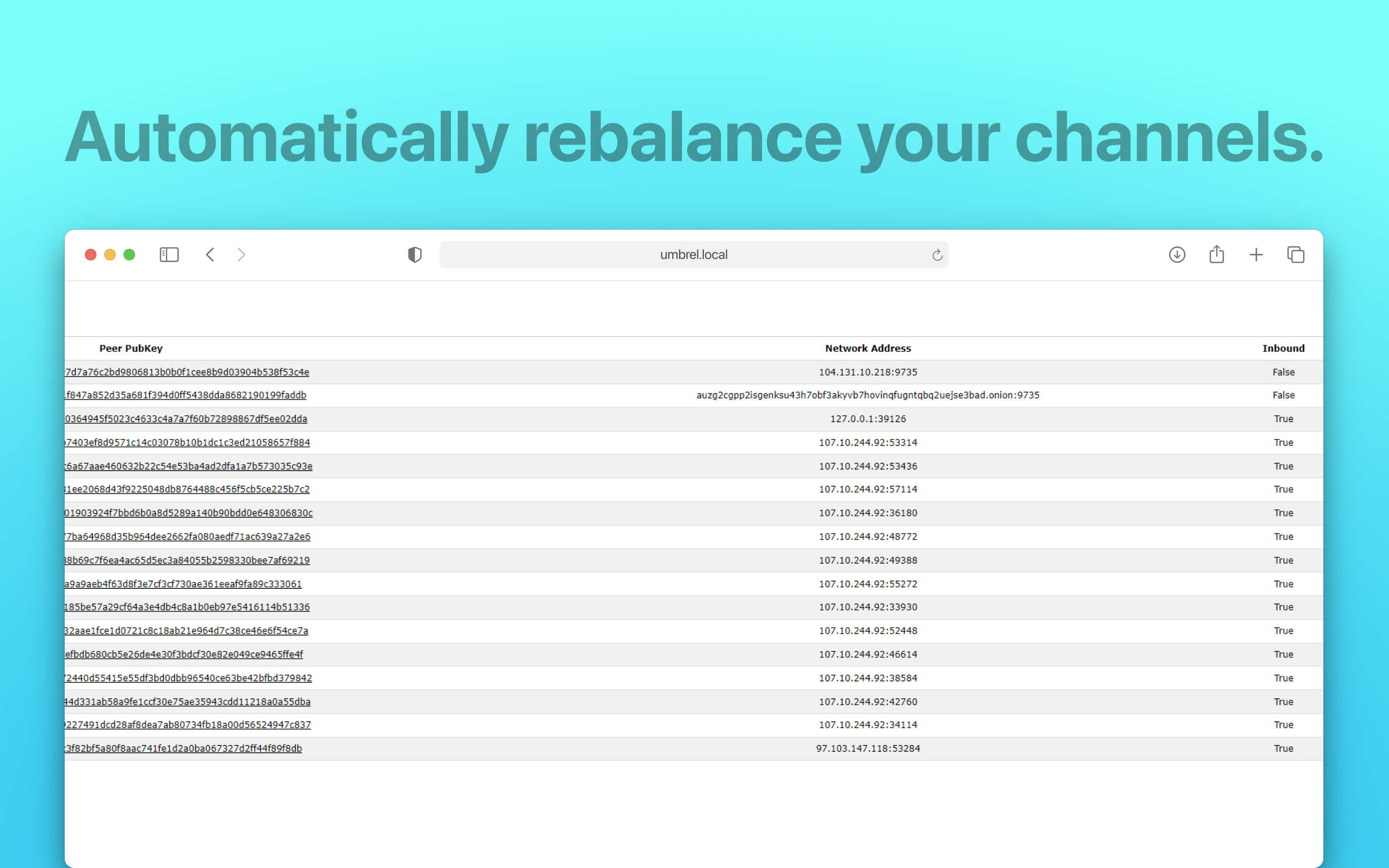Open the peer pubkey ending in c333061
The height and width of the screenshot is (868, 1389).
[184, 583]
